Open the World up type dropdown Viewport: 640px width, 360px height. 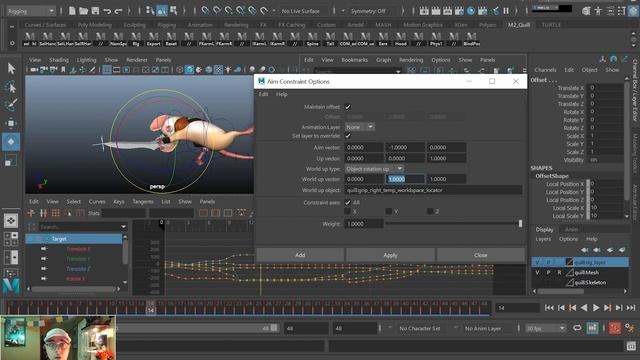coord(374,169)
